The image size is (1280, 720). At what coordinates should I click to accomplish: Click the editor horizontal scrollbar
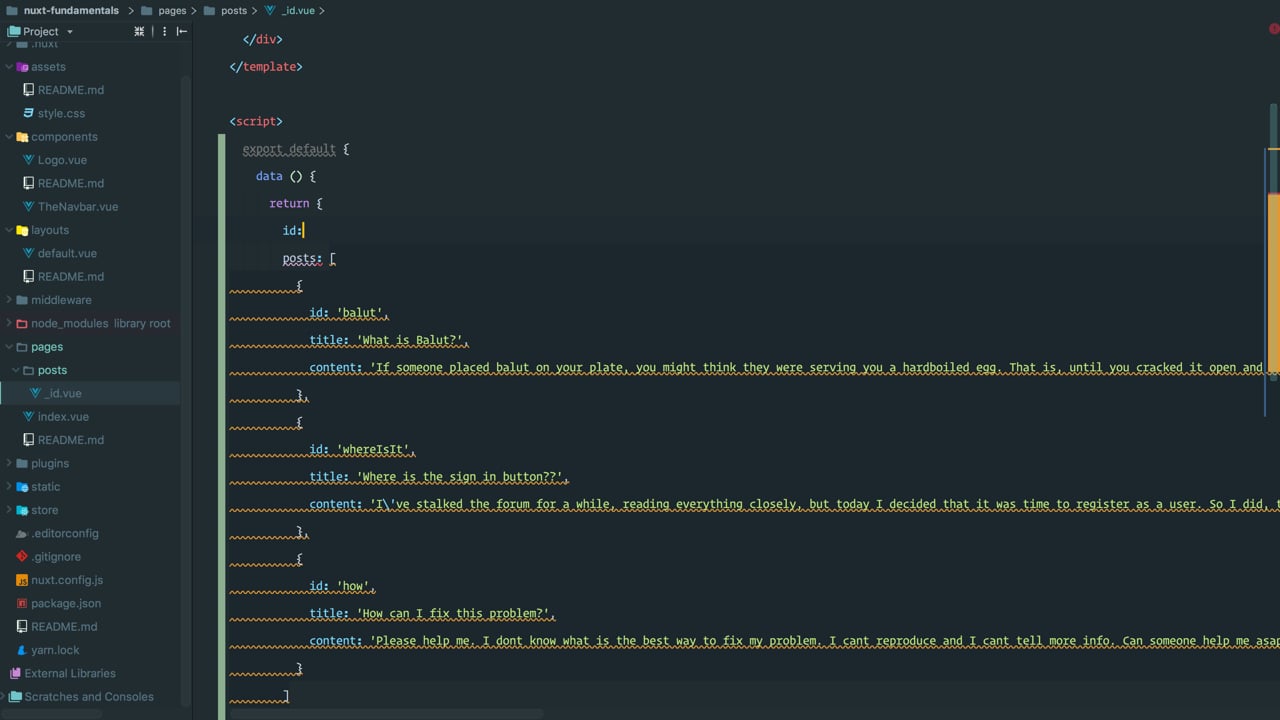(x=385, y=714)
